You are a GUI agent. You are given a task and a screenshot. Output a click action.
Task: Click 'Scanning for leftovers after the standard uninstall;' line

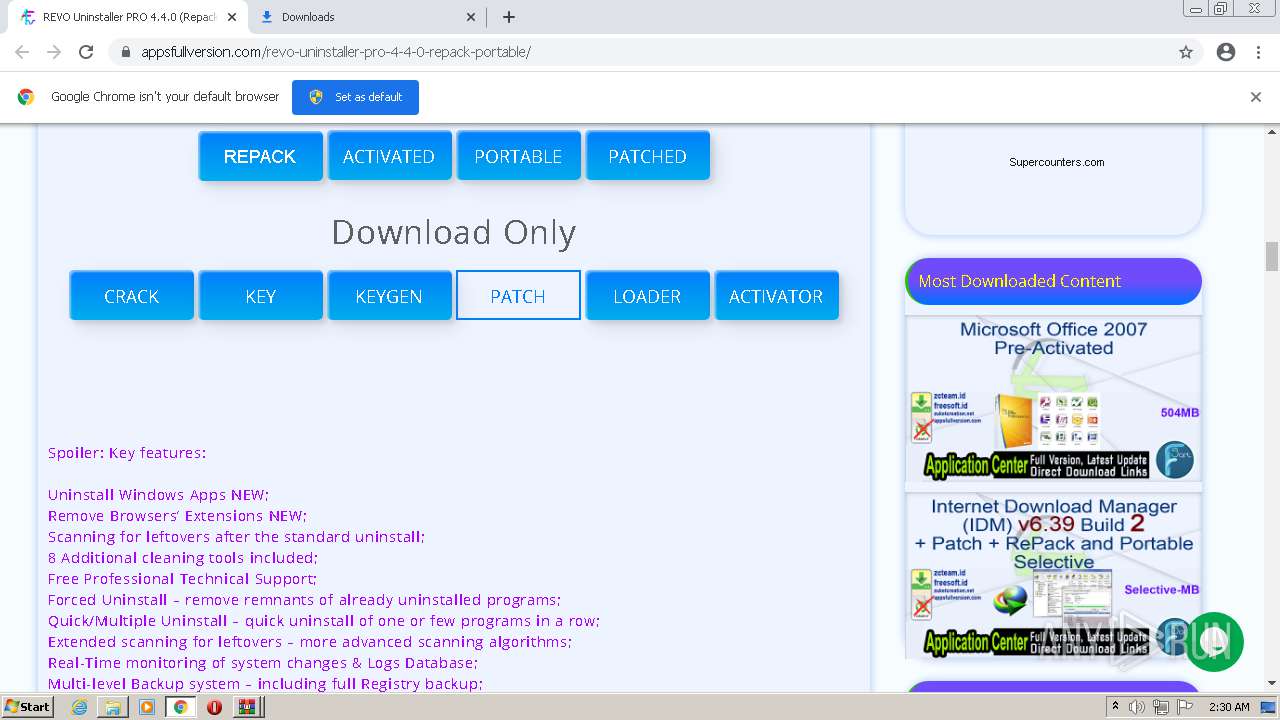pyautogui.click(x=236, y=537)
